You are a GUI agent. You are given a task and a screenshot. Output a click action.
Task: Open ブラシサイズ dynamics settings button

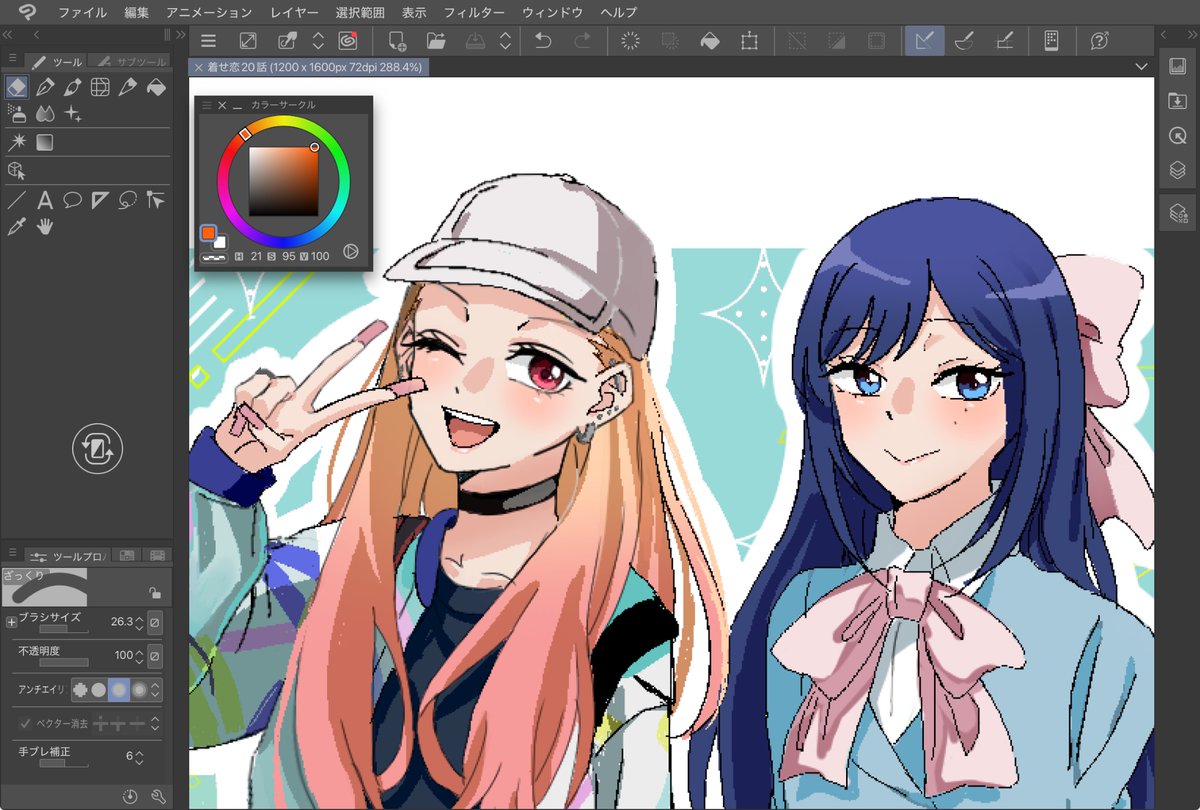155,622
